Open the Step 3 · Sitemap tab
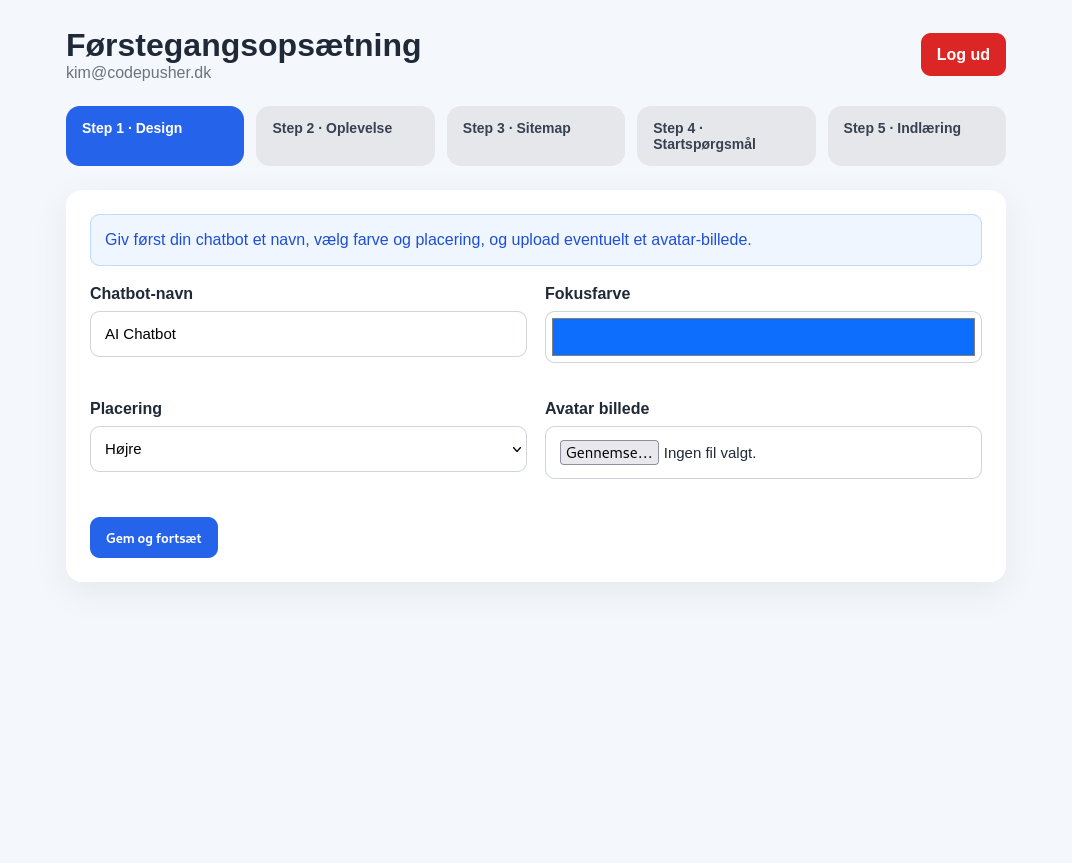Viewport: 1072px width, 863px height. 535,135
